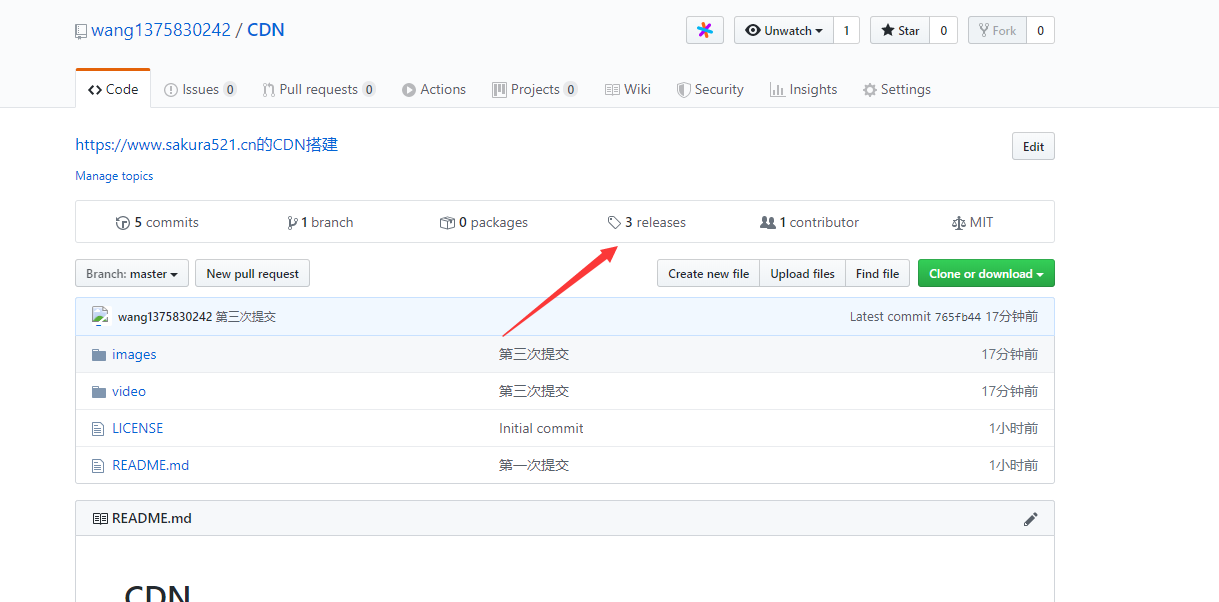
Task: Open the repository Settings tab
Action: pos(897,89)
